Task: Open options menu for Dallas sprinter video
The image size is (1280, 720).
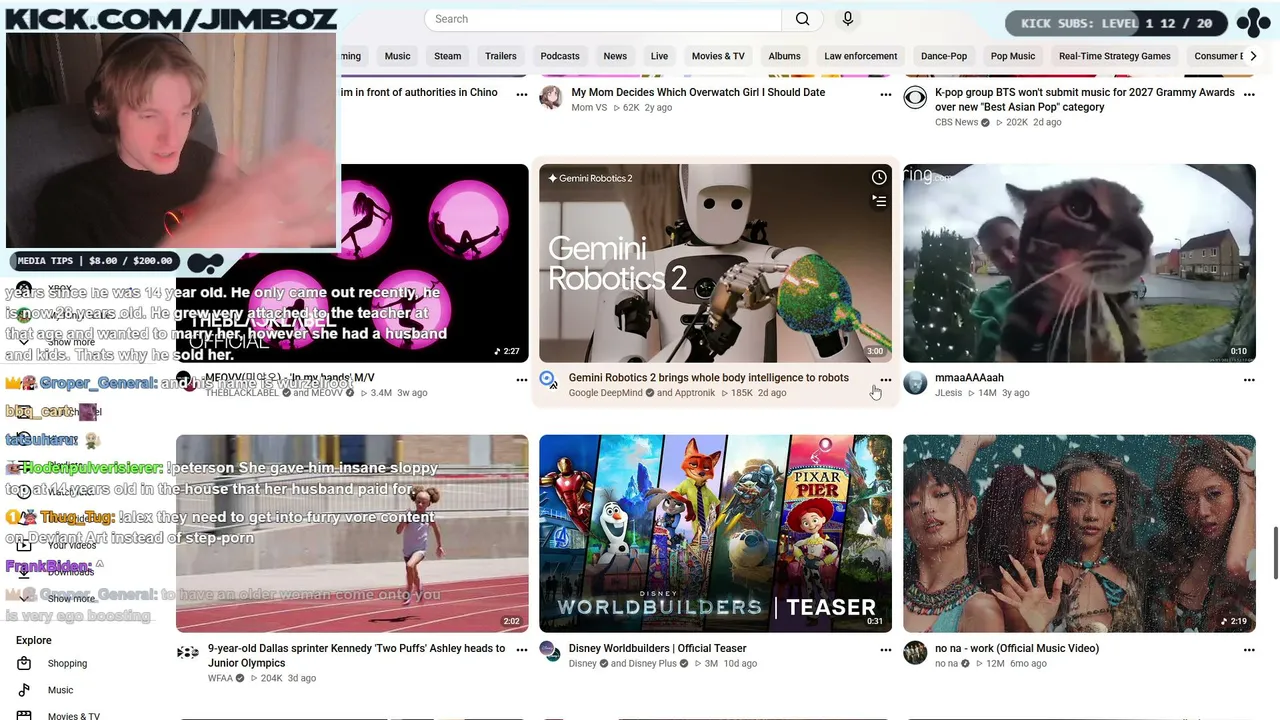Action: (521, 650)
